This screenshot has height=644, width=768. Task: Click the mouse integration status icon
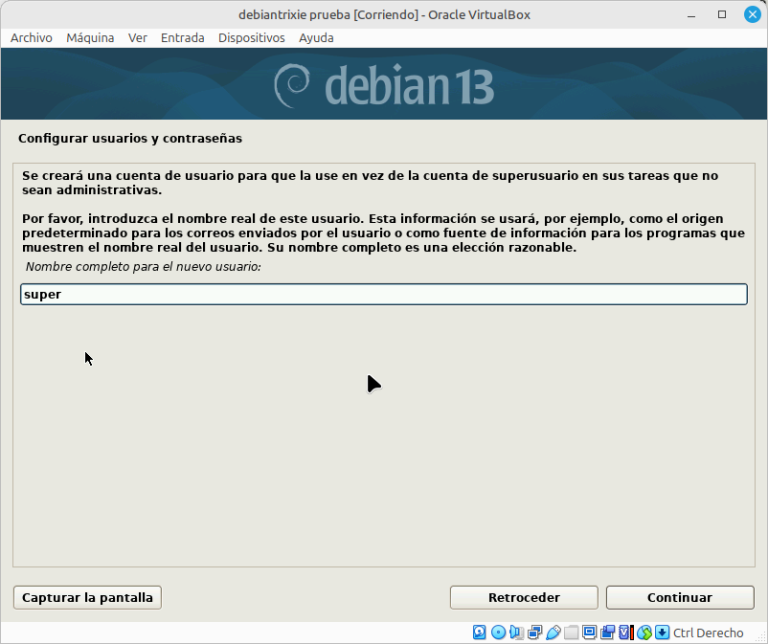pos(644,632)
